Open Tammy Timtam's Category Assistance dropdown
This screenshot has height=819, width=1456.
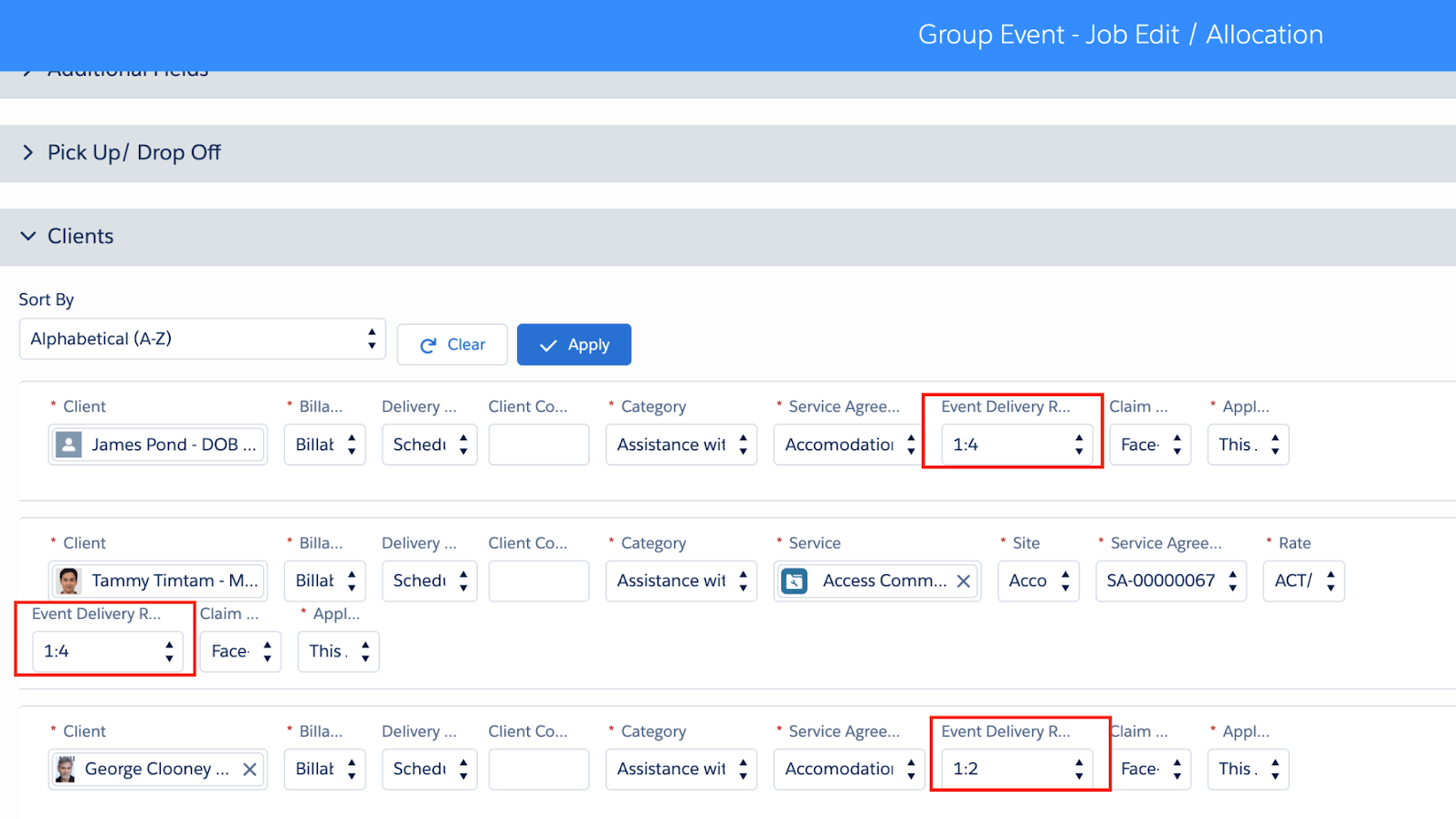(681, 581)
